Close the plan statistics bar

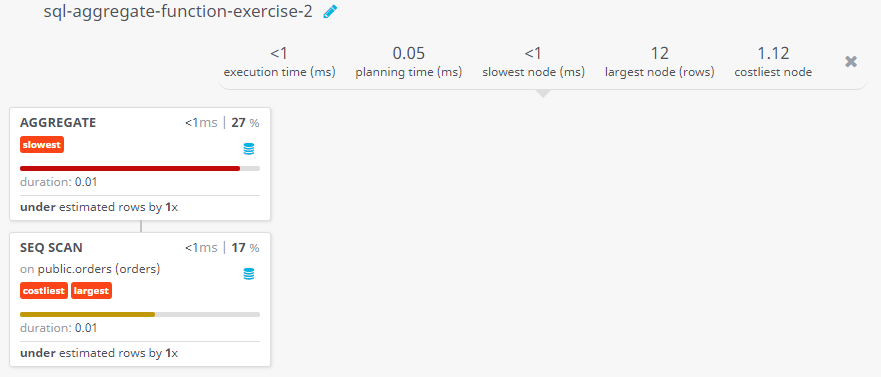[x=851, y=62]
